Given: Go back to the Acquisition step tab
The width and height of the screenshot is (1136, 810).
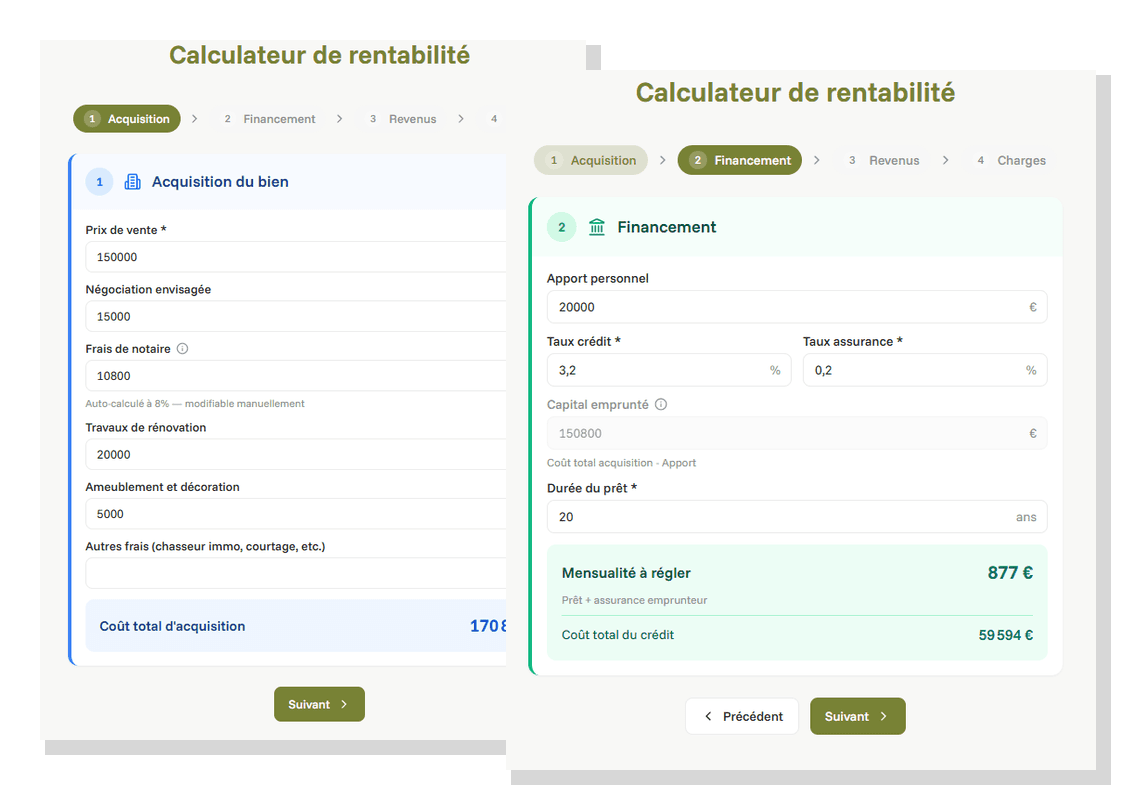Looking at the screenshot, I should pos(591,160).
